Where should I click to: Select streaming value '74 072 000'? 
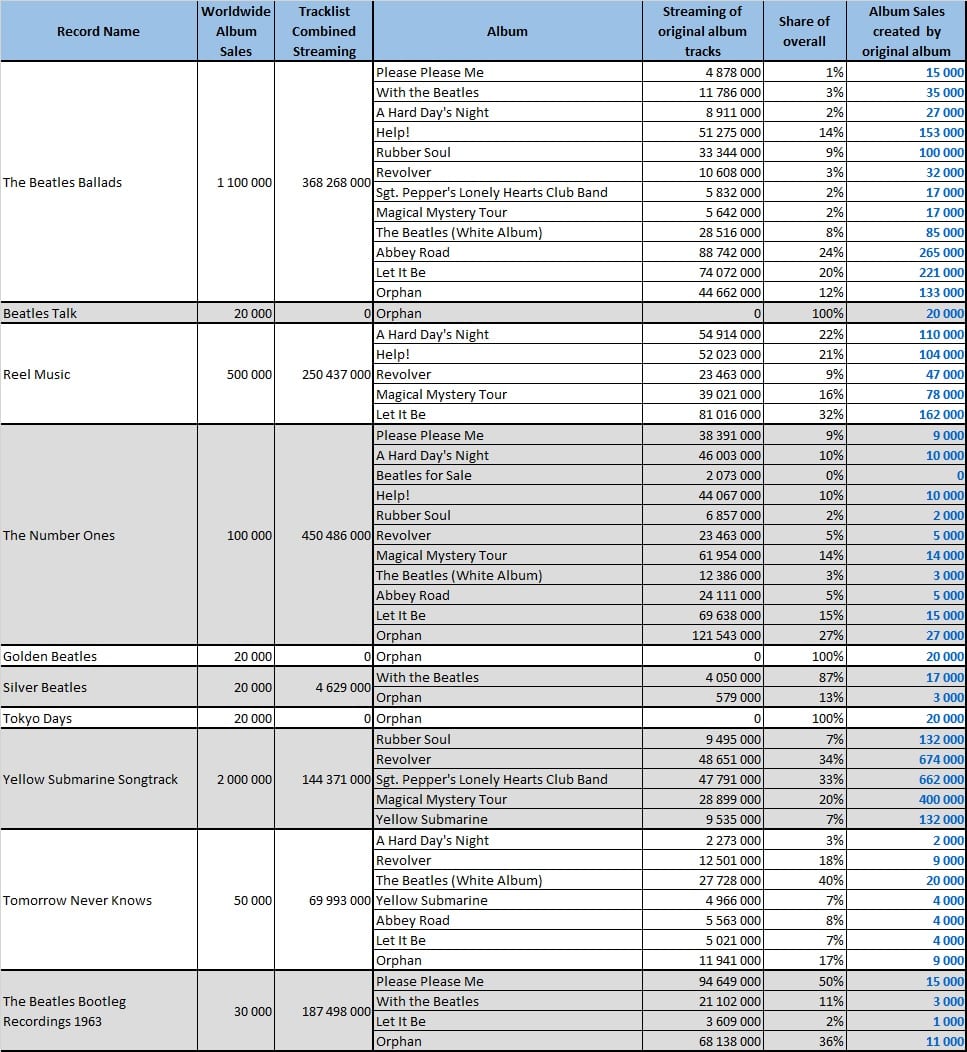729,273
